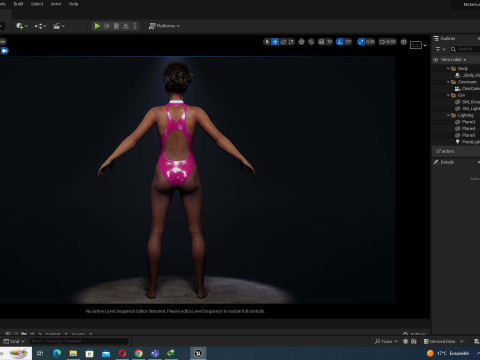Open the Cmd console type dropdown
This screenshot has height=360, width=480.
coord(14,341)
